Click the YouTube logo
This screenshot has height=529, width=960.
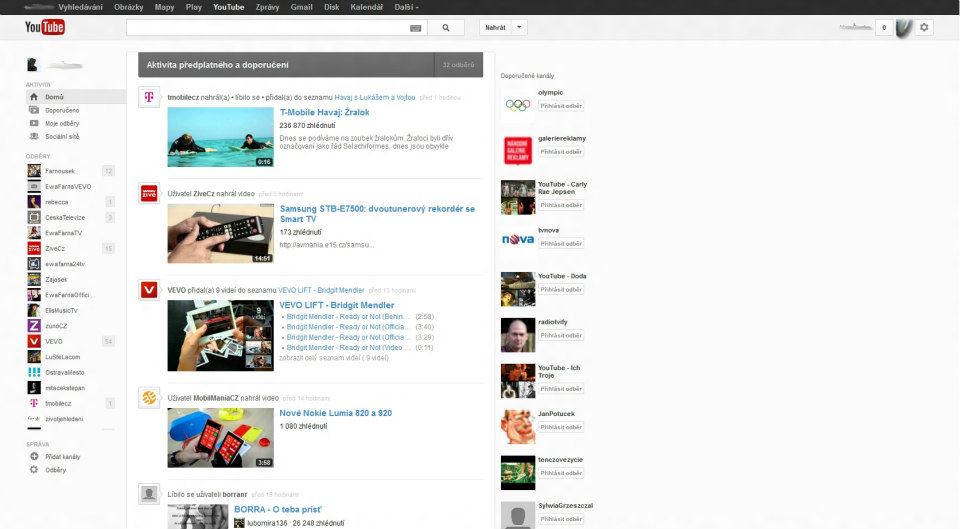[x=45, y=27]
